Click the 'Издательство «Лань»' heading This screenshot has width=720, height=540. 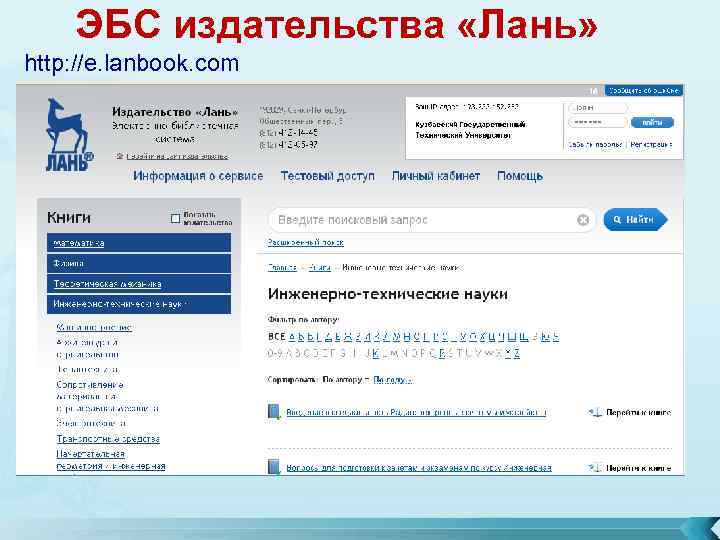[x=175, y=112]
